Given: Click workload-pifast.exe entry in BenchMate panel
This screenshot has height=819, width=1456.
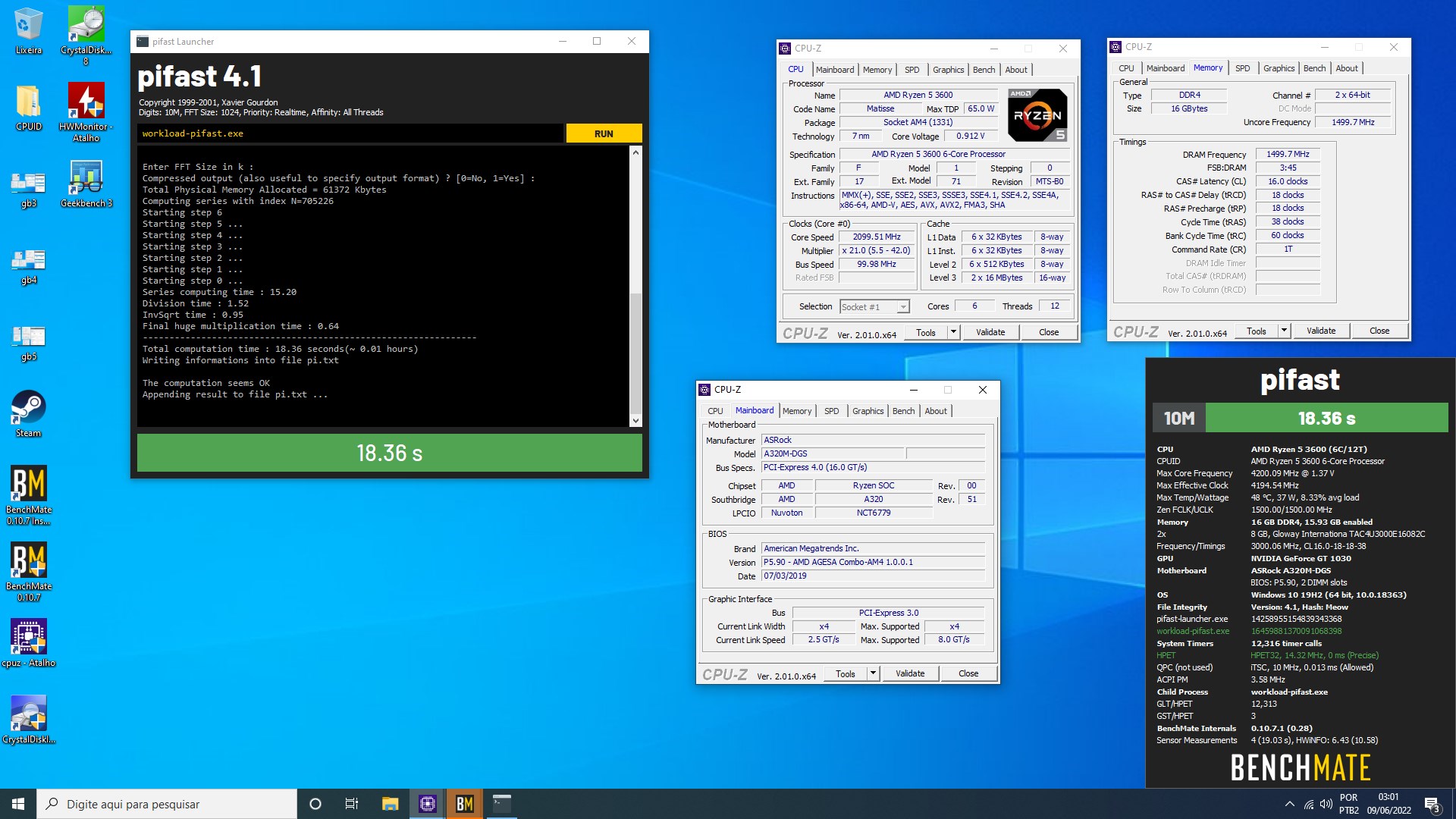Looking at the screenshot, I should point(1193,631).
